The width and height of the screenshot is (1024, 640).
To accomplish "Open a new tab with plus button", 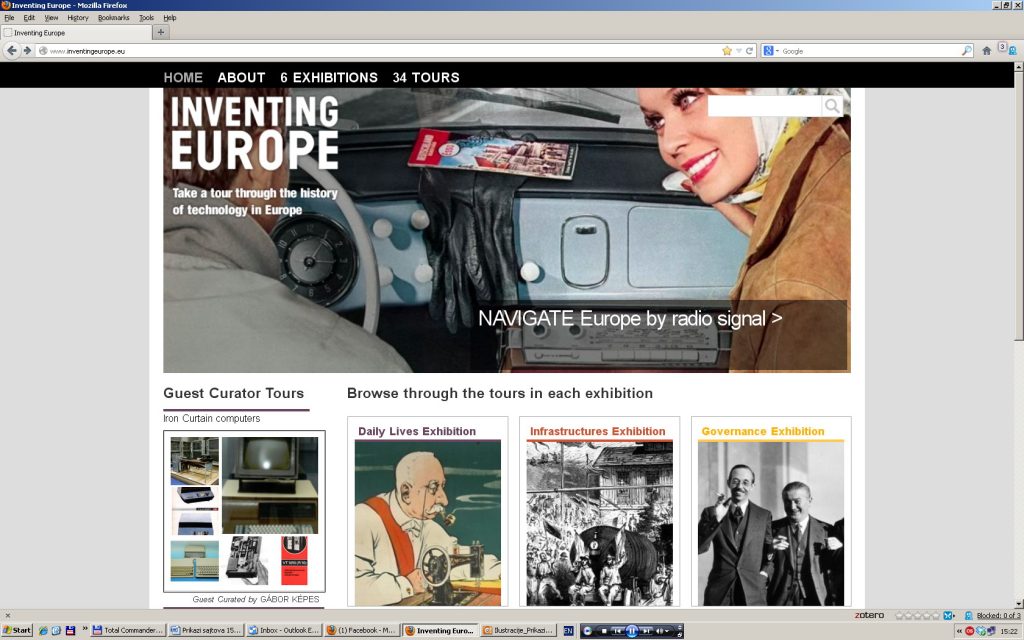I will tap(161, 32).
